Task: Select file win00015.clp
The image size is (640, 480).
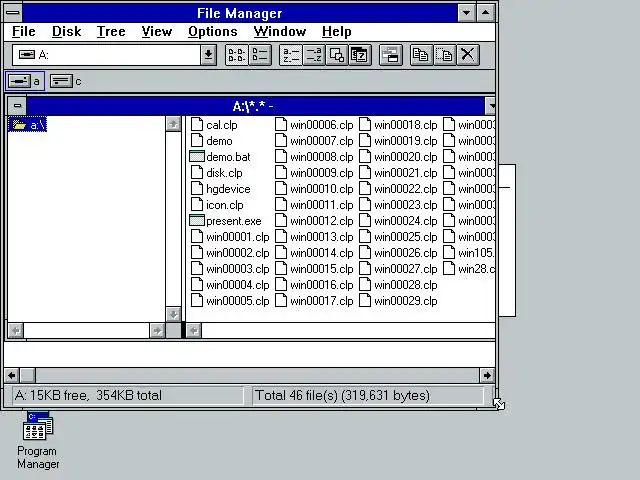Action: 314,269
